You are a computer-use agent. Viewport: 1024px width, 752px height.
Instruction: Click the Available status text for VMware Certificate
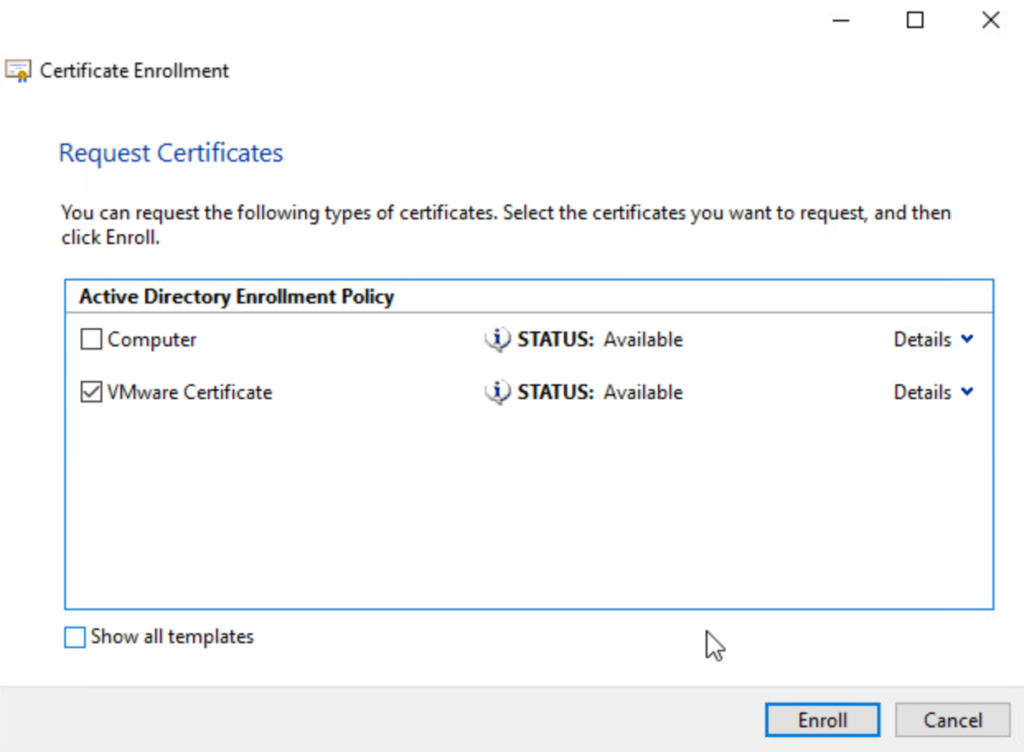tap(643, 393)
